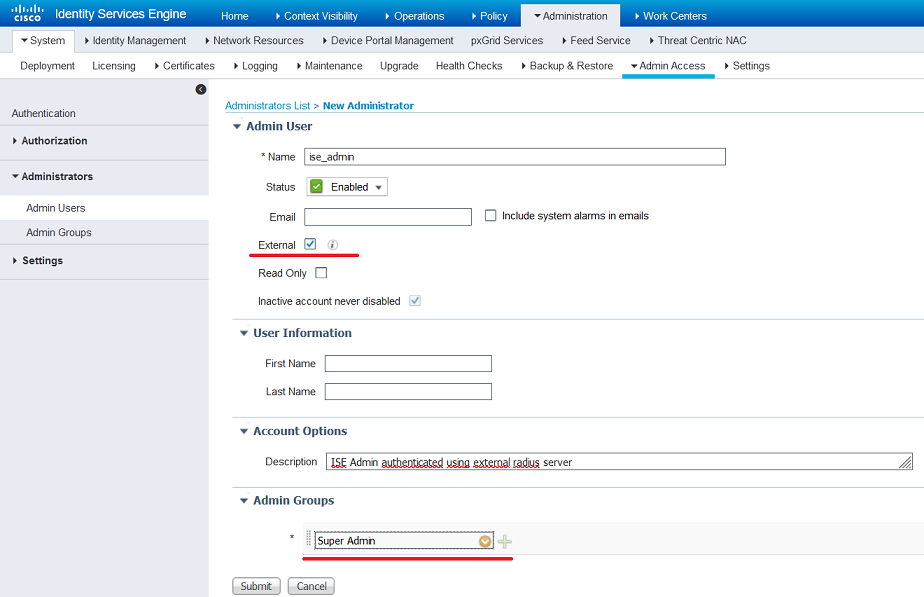Open the Operations menu
Screen dimensions: 924x597
coord(415,16)
